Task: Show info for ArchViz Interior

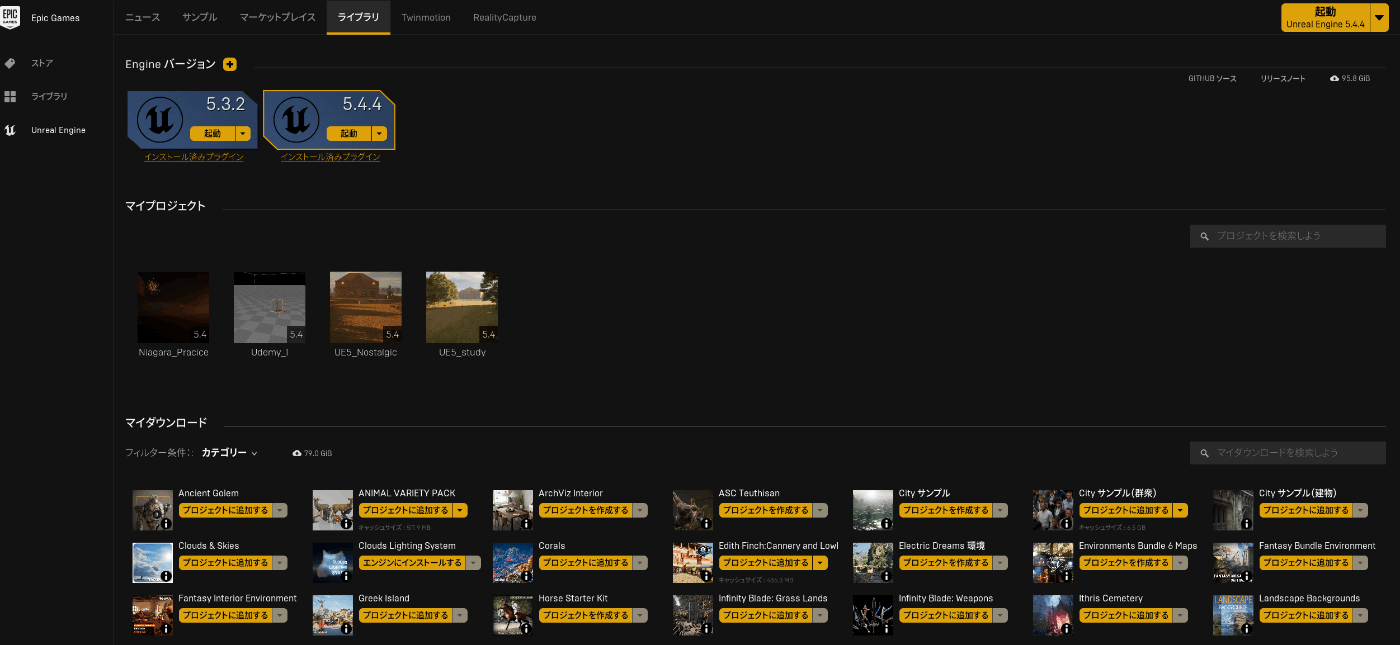Action: tap(526, 524)
